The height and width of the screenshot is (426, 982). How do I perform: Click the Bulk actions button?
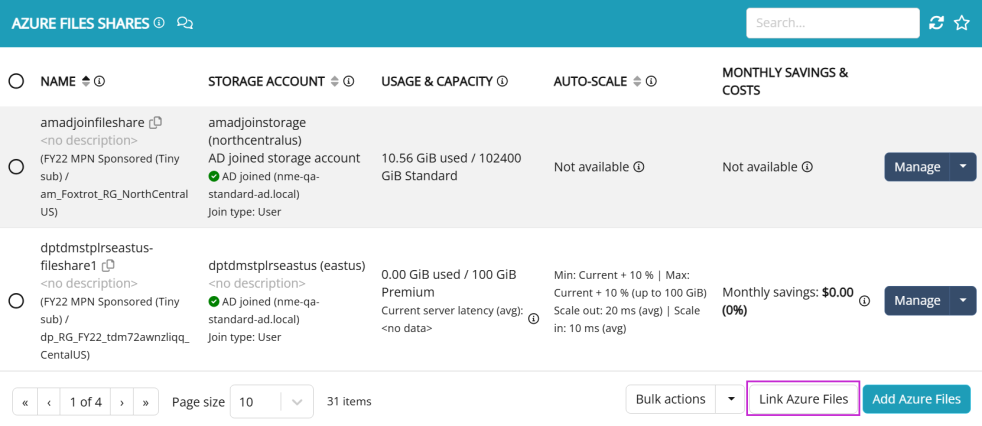tap(671, 400)
